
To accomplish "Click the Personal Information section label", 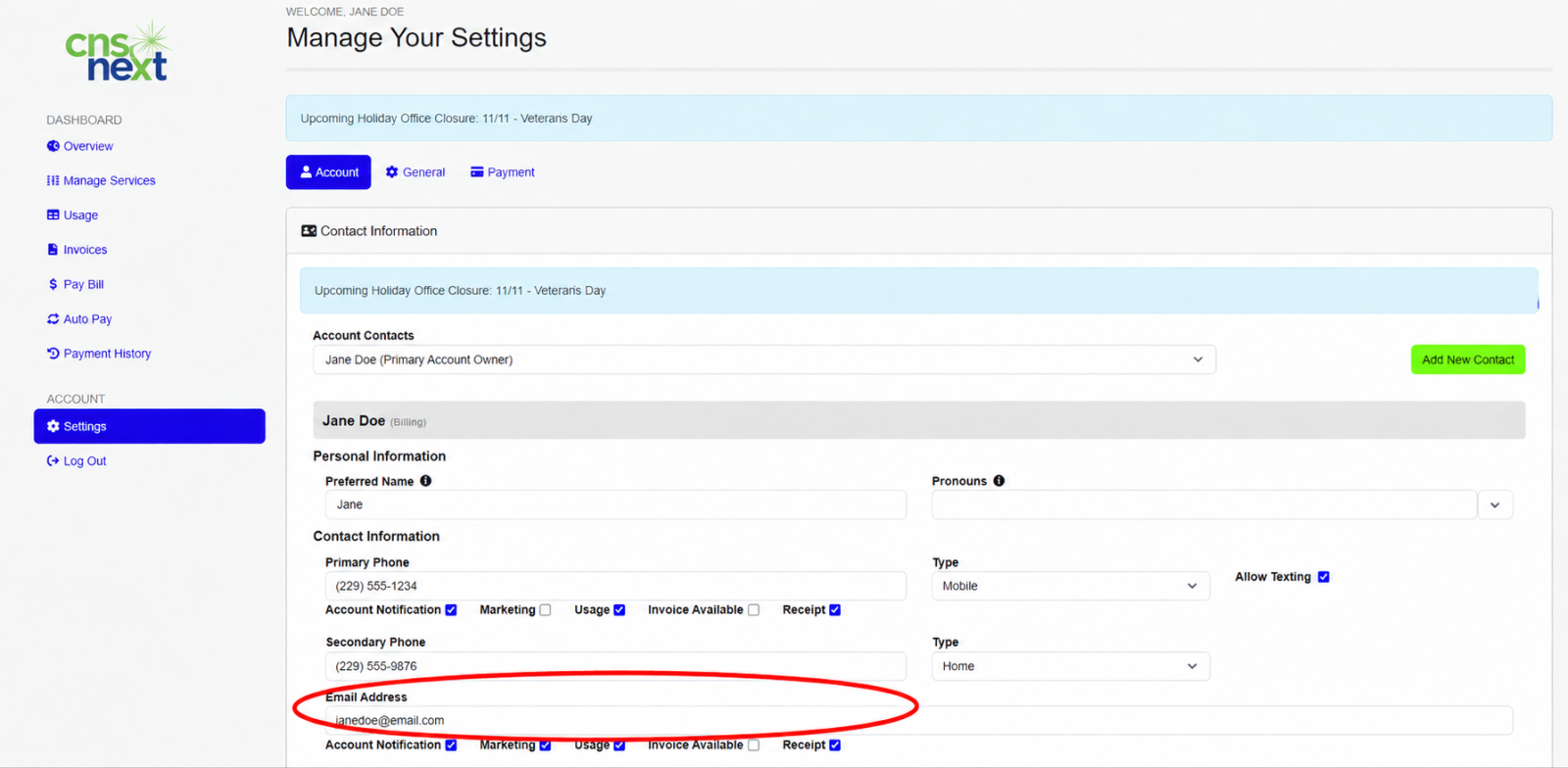I will (x=379, y=456).
